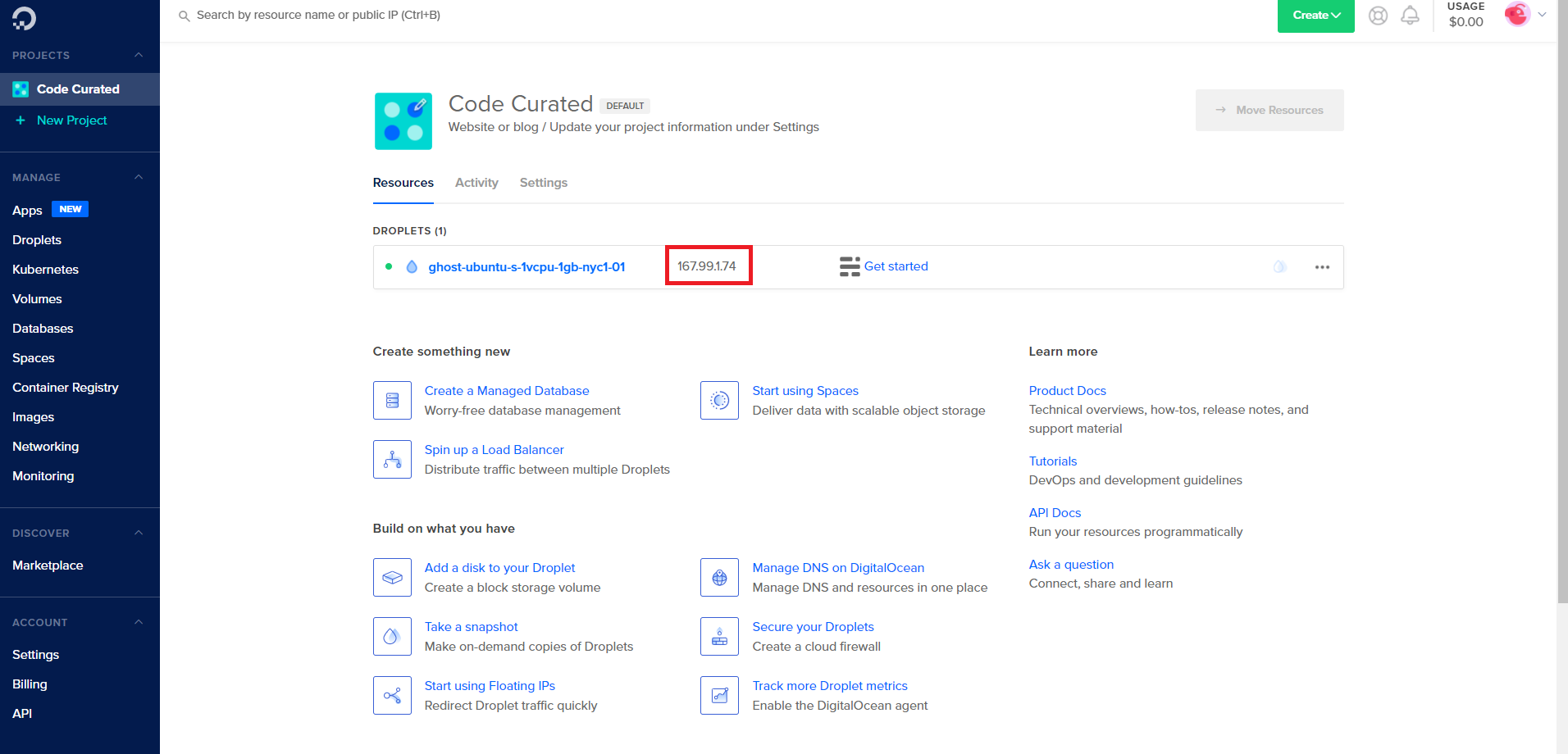Open Monitoring in the sidebar
Image resolution: width=1568 pixels, height=754 pixels.
pyautogui.click(x=43, y=476)
